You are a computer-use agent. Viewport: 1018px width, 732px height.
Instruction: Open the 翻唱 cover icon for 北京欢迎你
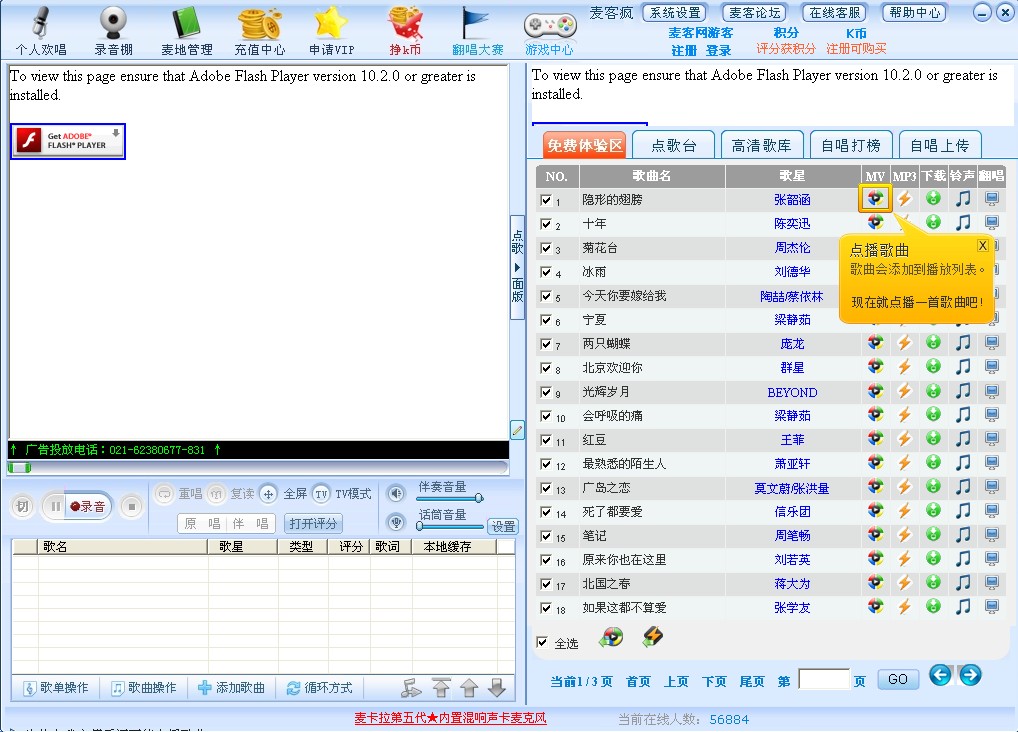click(990, 367)
